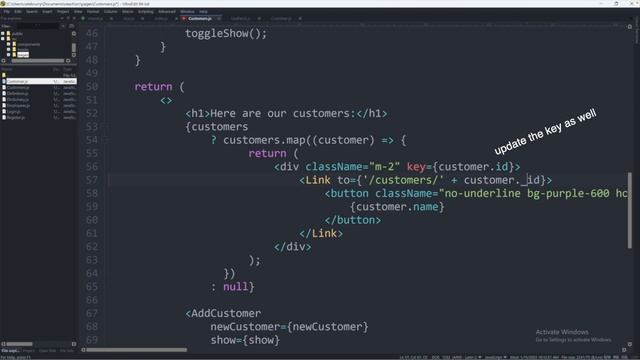The image size is (640, 360).
Task: Collapse the src folder node
Action: click(x=3, y=39)
